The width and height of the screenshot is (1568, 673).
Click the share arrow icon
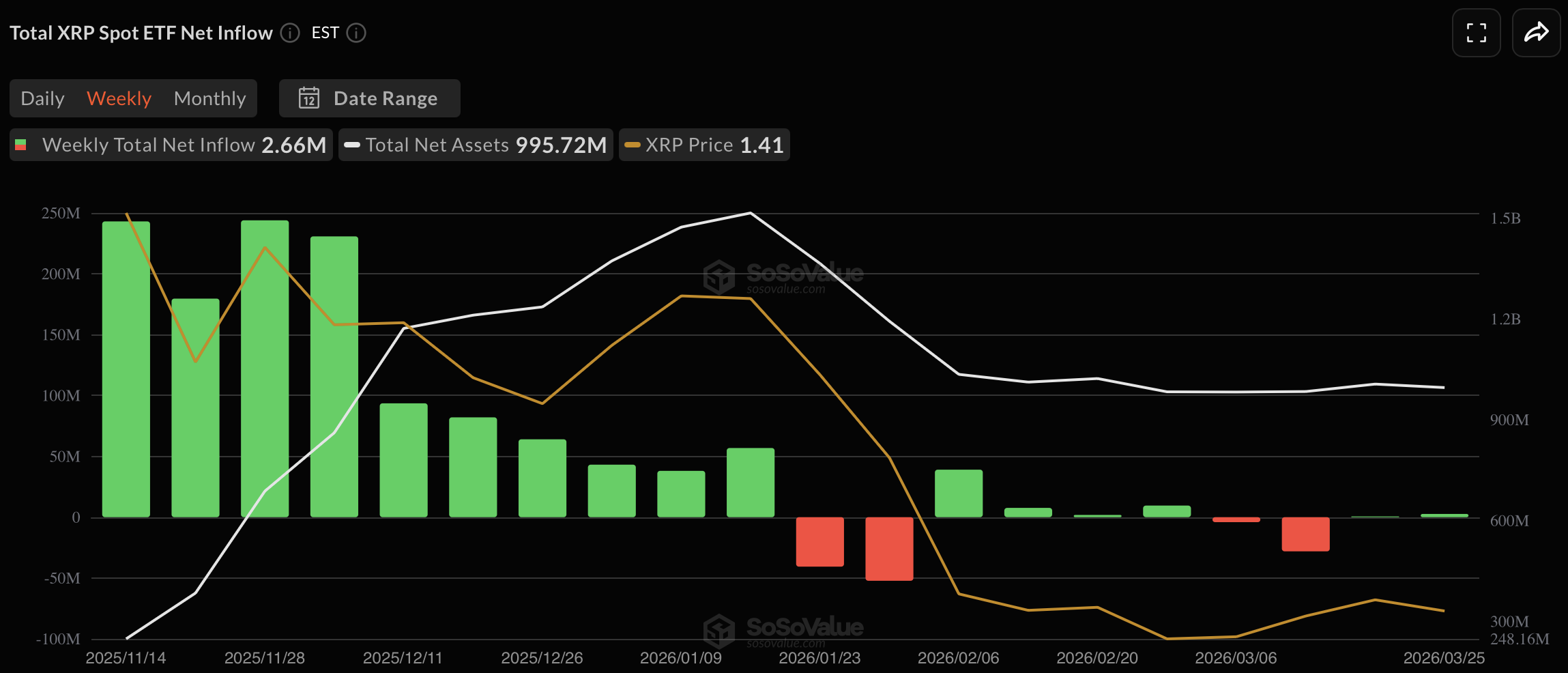click(x=1536, y=32)
